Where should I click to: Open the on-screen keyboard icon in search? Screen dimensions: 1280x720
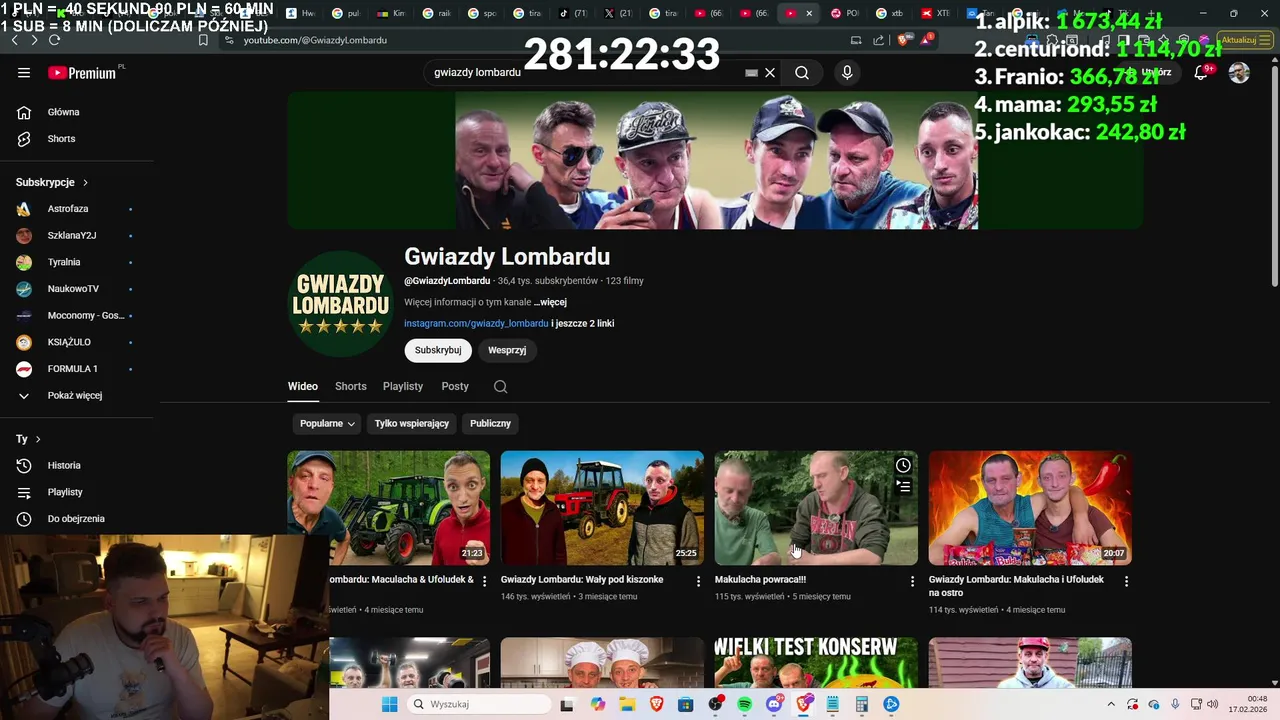click(x=751, y=73)
